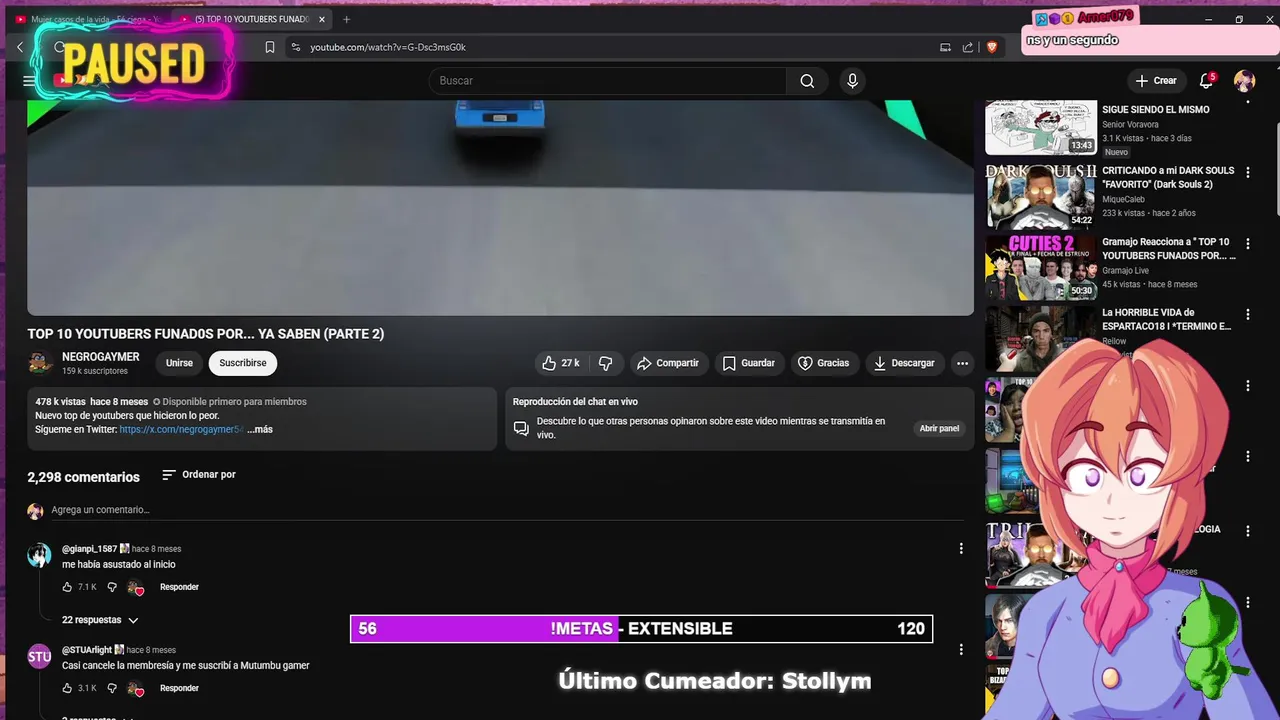Open Gramajo Reacciona video thumbnail
The height and width of the screenshot is (720, 1280).
[1041, 268]
